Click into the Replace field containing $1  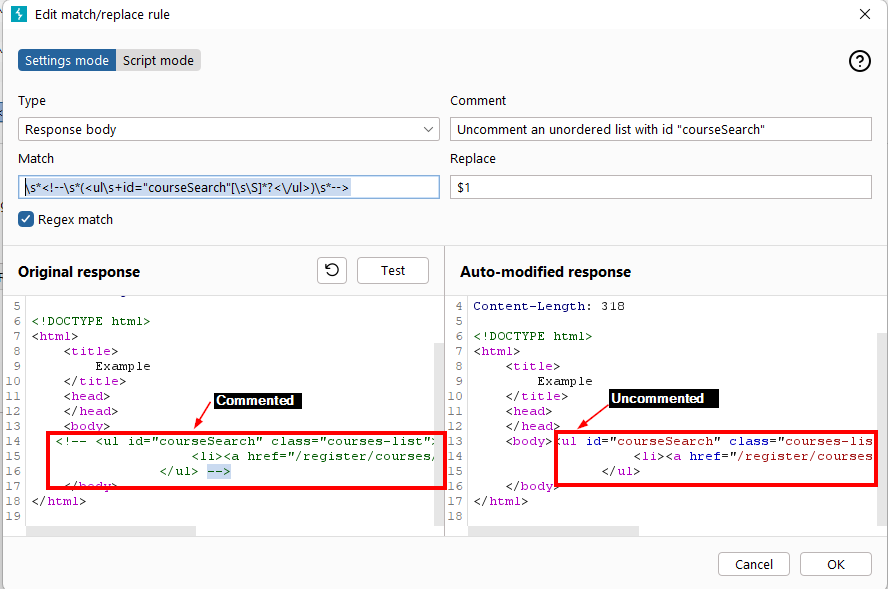[660, 187]
